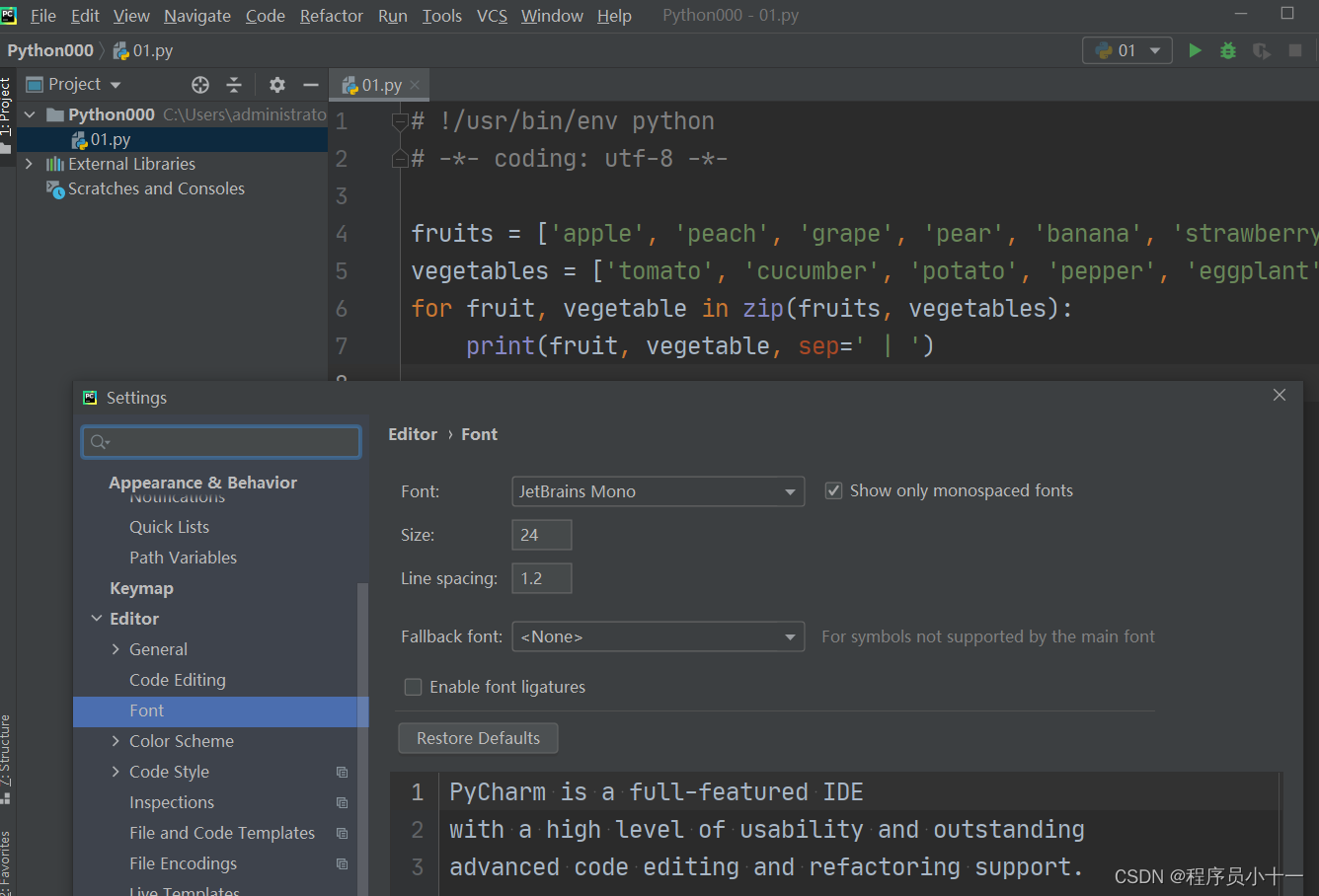Open the Help menu

[x=614, y=16]
